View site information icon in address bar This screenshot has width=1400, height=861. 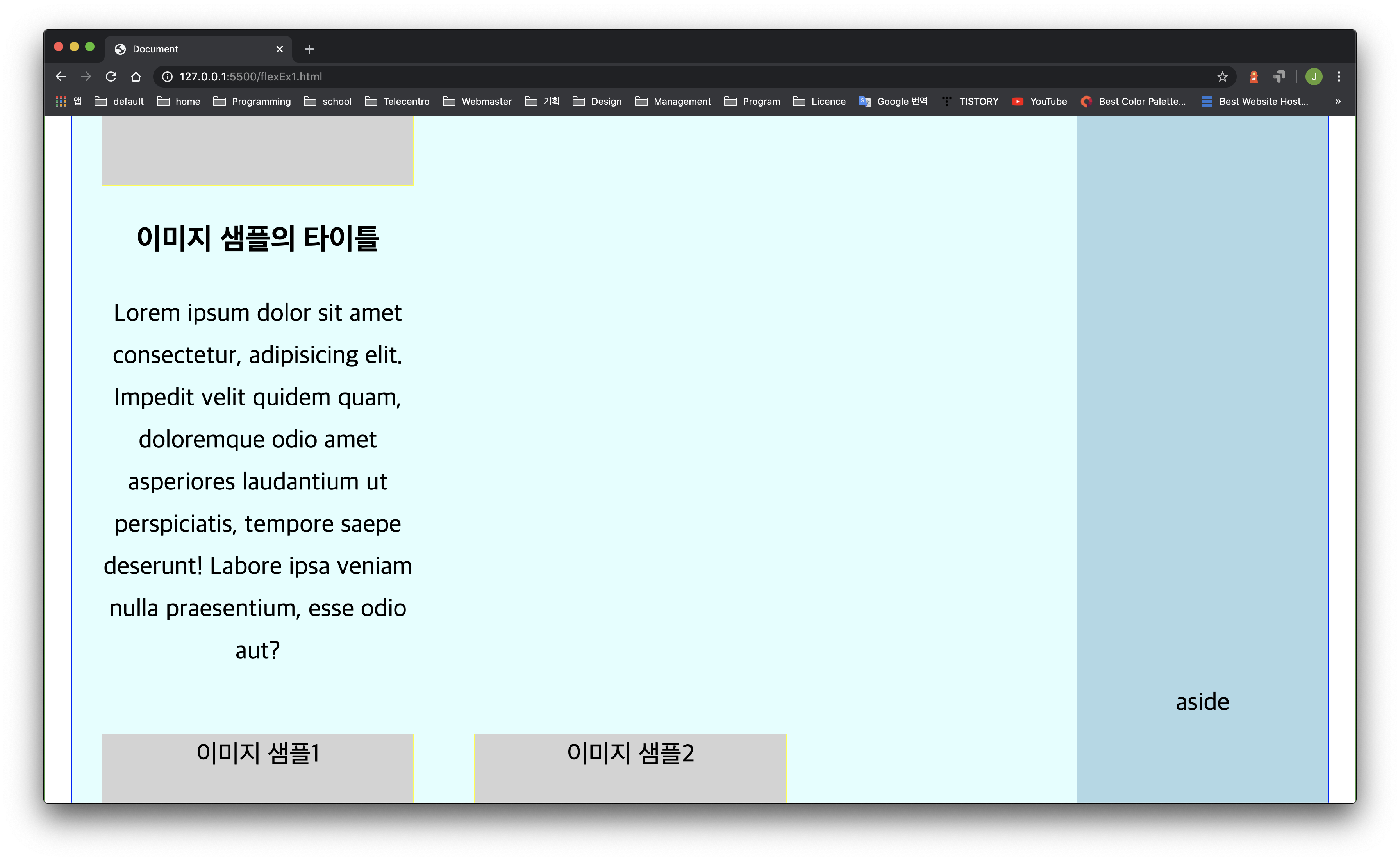coord(168,76)
